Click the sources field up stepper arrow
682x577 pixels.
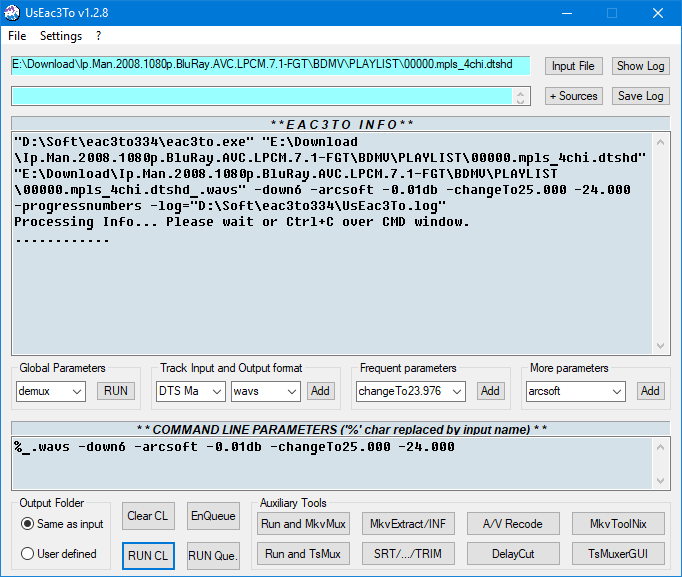(521, 92)
